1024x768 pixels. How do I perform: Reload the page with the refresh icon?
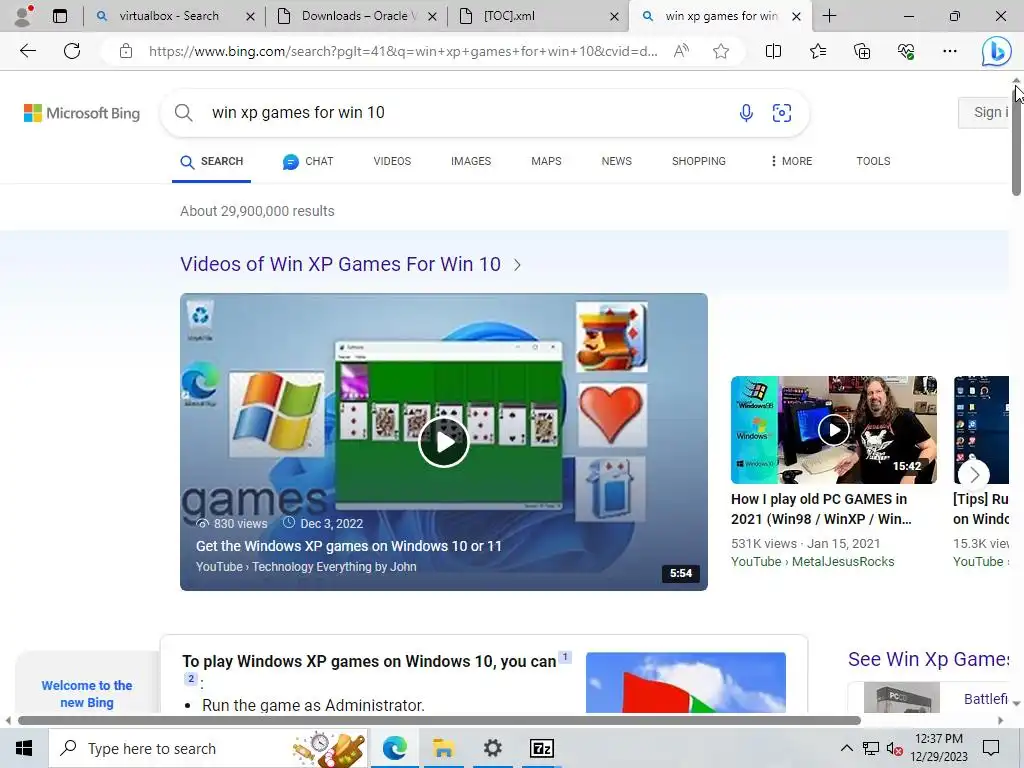[x=72, y=51]
